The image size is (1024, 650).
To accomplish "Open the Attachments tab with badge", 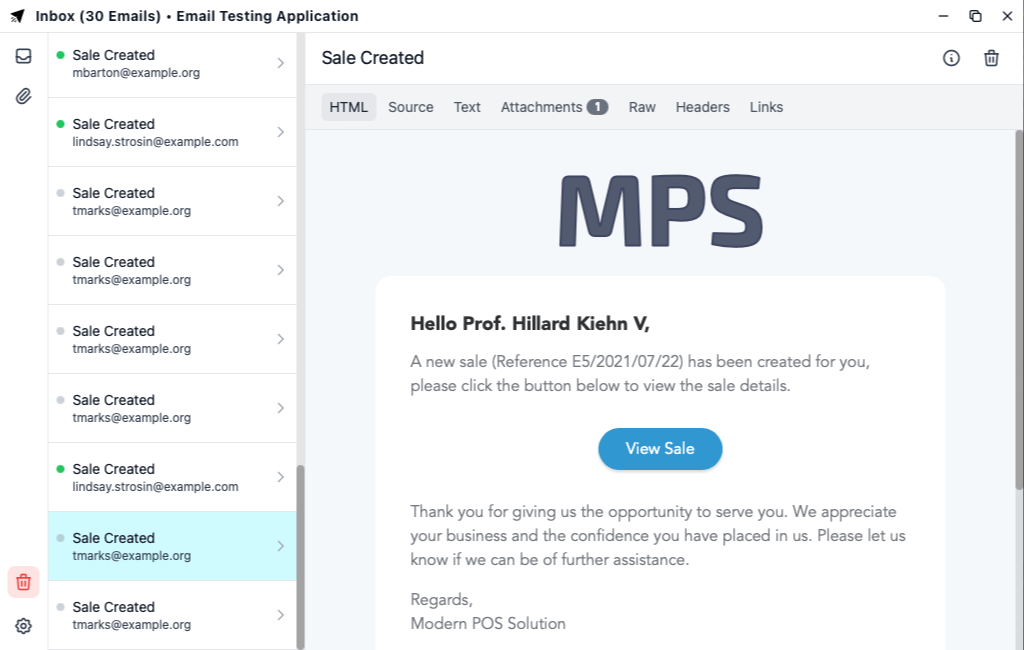I will coord(553,107).
